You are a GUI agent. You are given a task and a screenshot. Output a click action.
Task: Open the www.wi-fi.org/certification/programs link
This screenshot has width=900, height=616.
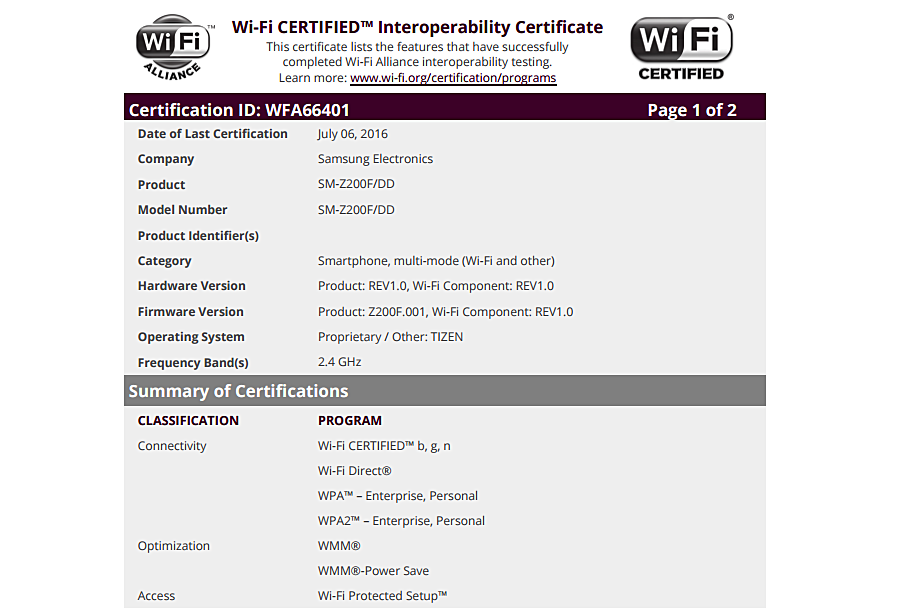click(x=453, y=78)
